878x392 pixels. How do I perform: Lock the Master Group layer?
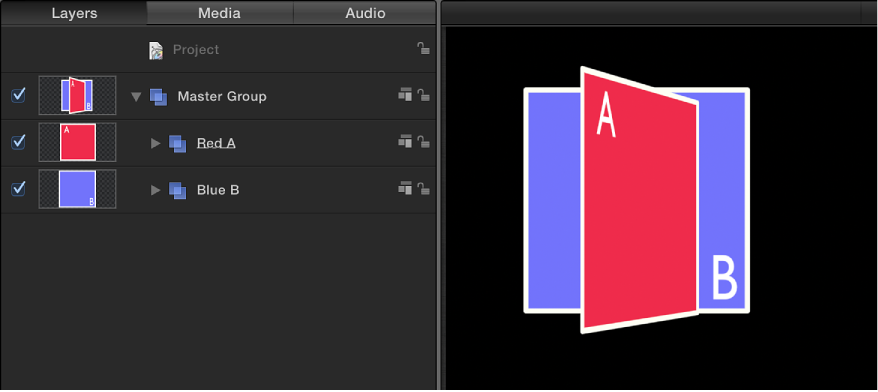pos(424,95)
